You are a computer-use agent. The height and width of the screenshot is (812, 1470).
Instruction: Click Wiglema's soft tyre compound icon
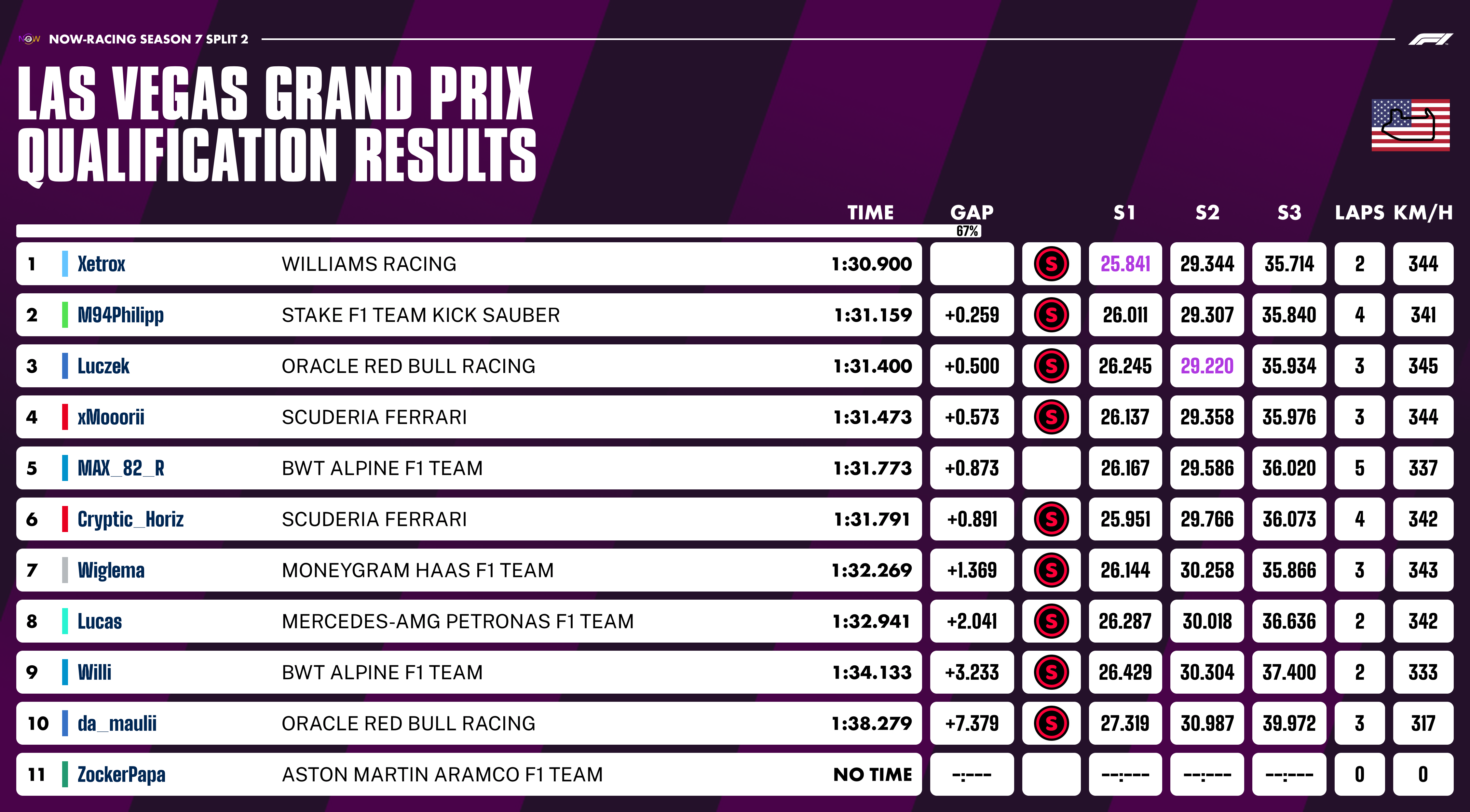[x=1051, y=570]
